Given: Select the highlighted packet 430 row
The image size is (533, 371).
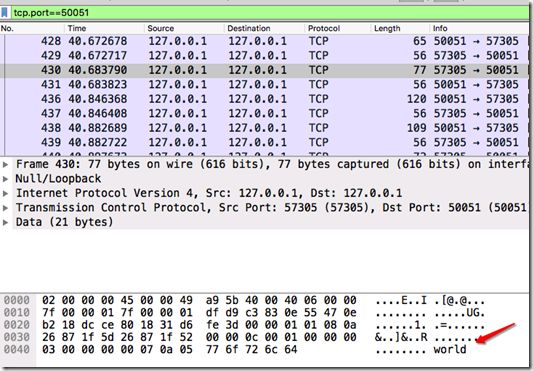Looking at the screenshot, I should [264, 70].
